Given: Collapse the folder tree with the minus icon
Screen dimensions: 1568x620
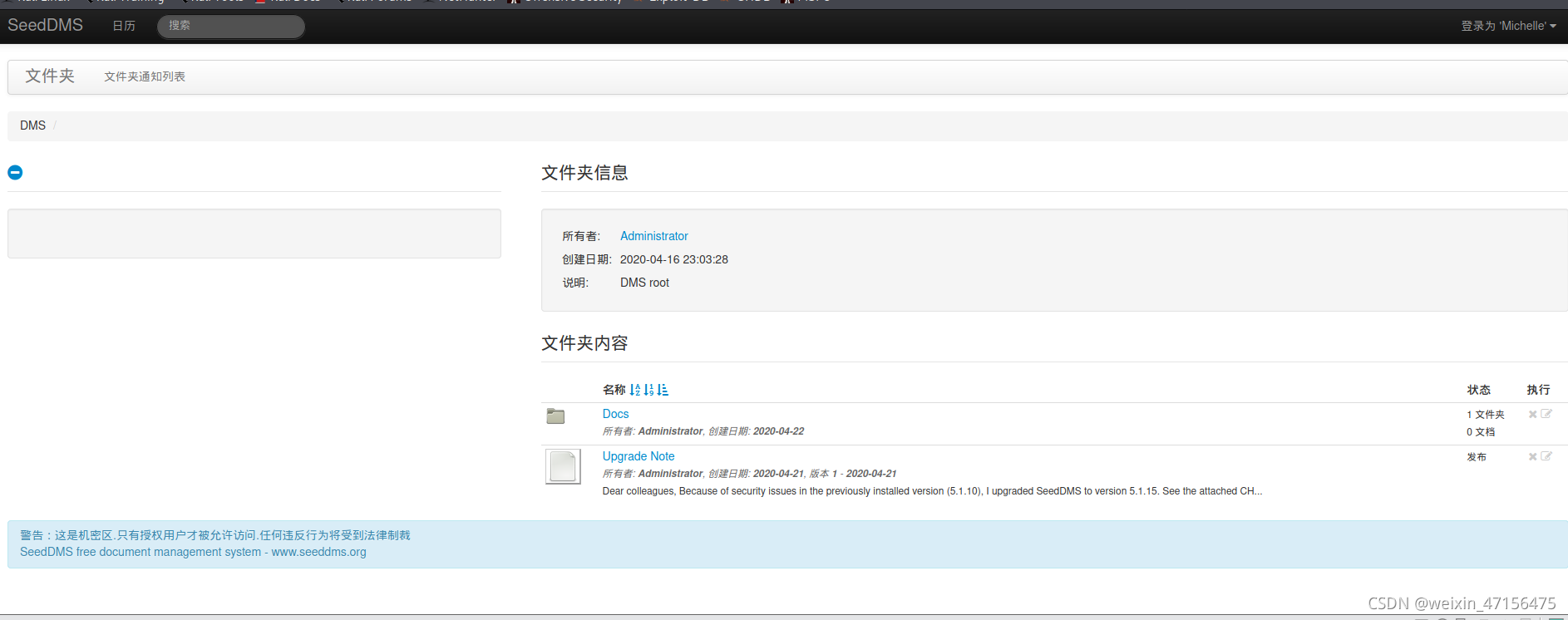Looking at the screenshot, I should point(15,172).
